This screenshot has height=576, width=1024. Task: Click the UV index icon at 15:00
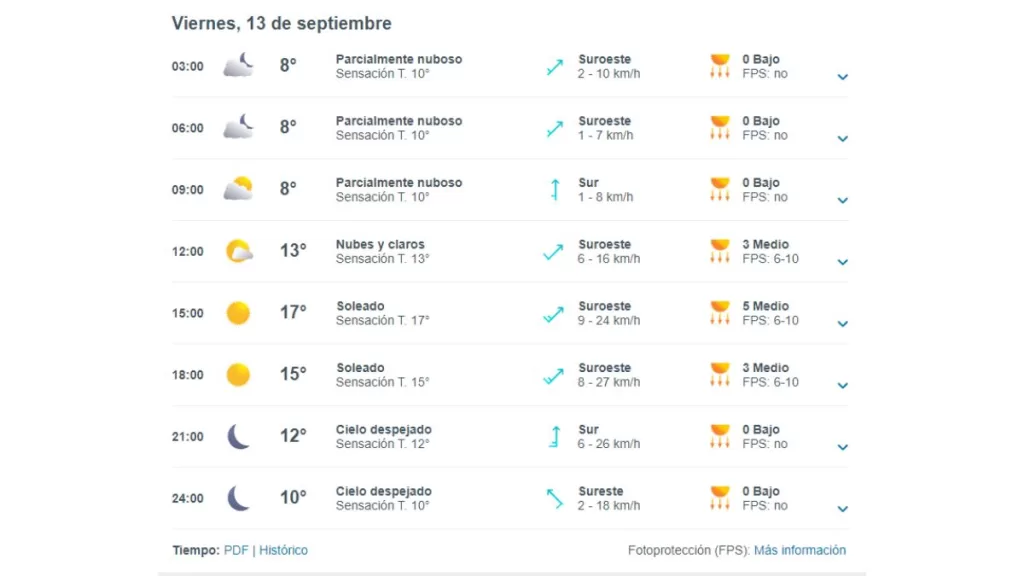coord(719,313)
